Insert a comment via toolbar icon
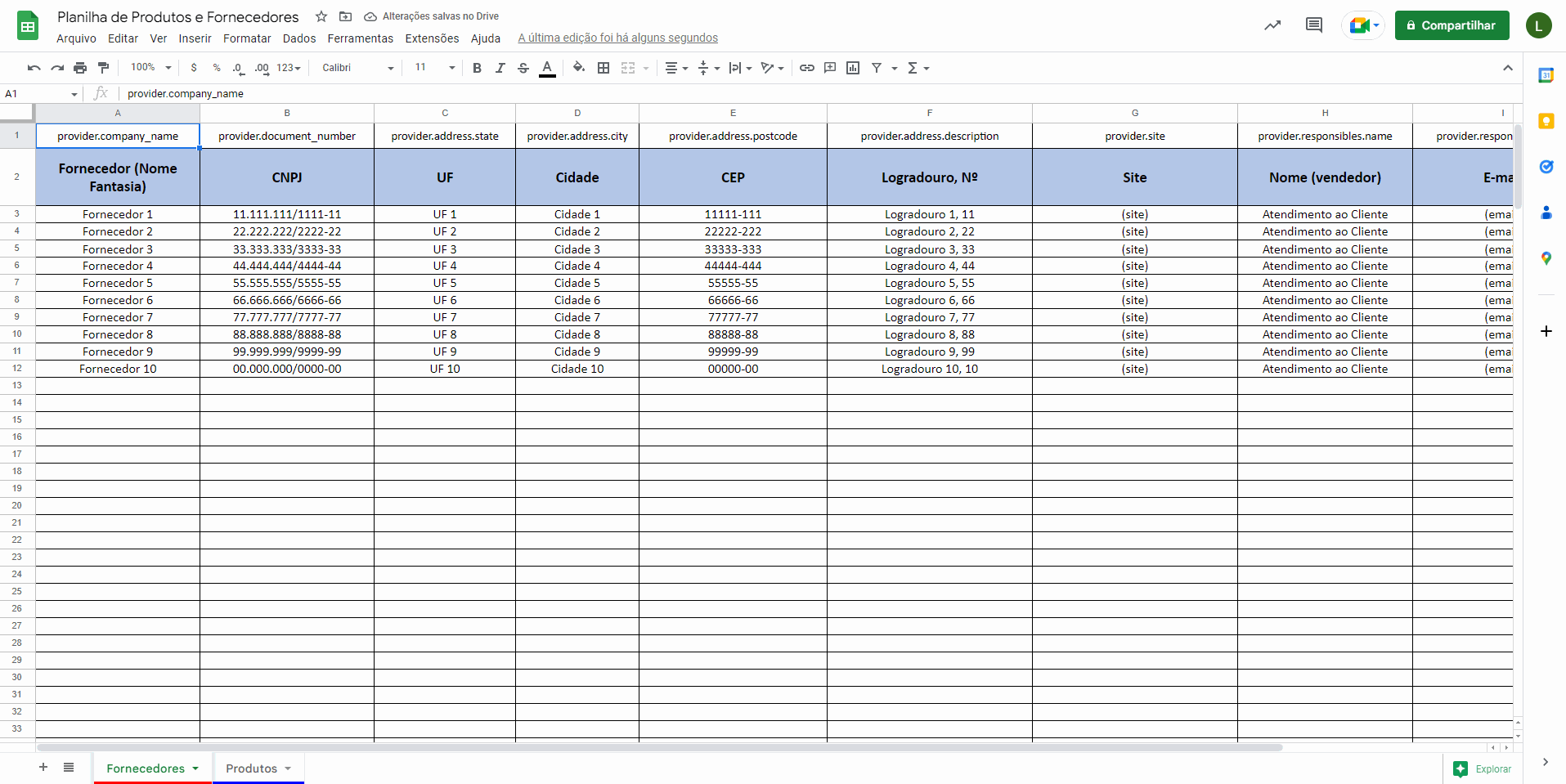Viewport: 1566px width, 784px height. click(x=830, y=68)
